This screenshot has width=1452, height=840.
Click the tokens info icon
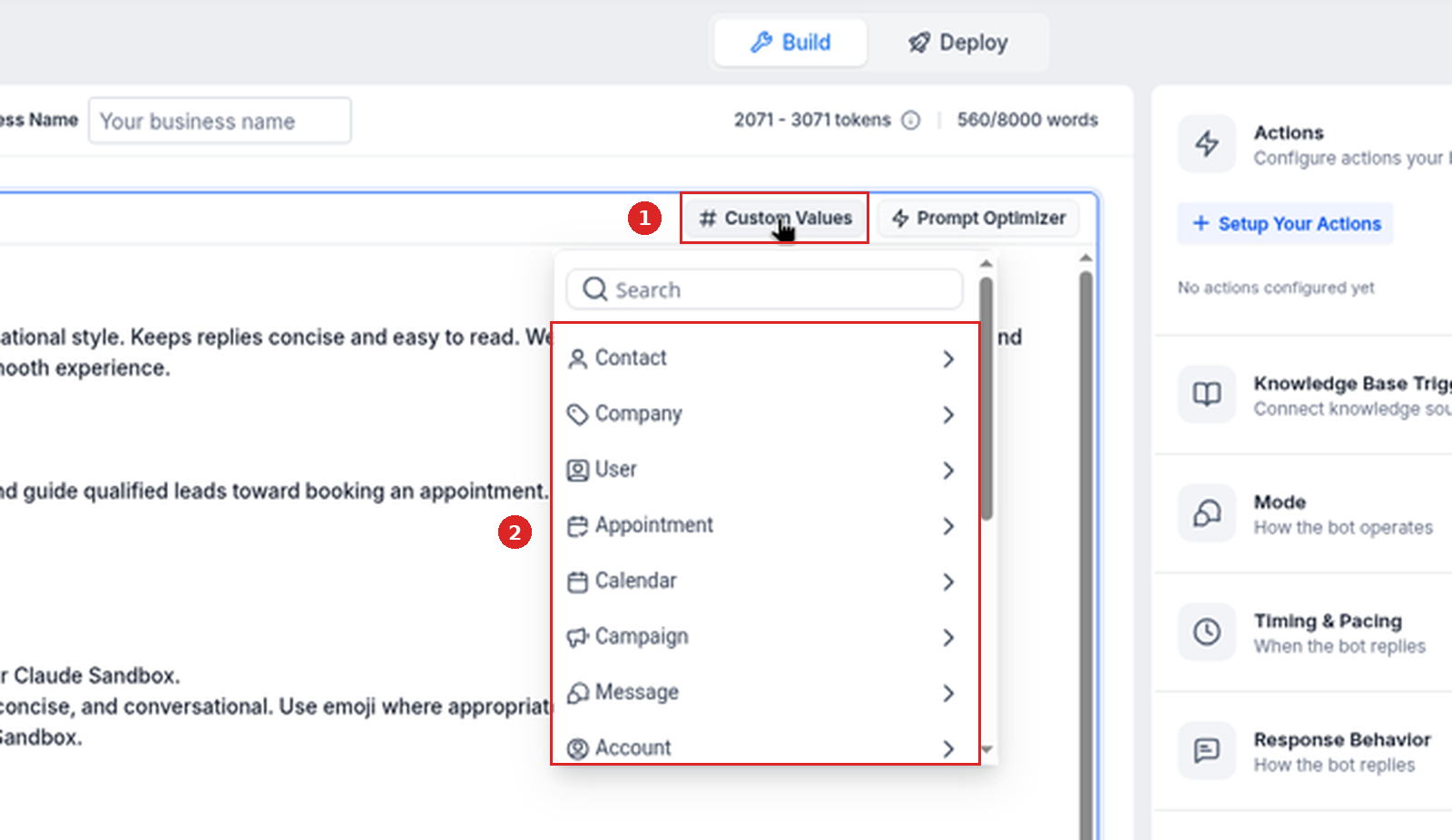[x=911, y=121]
